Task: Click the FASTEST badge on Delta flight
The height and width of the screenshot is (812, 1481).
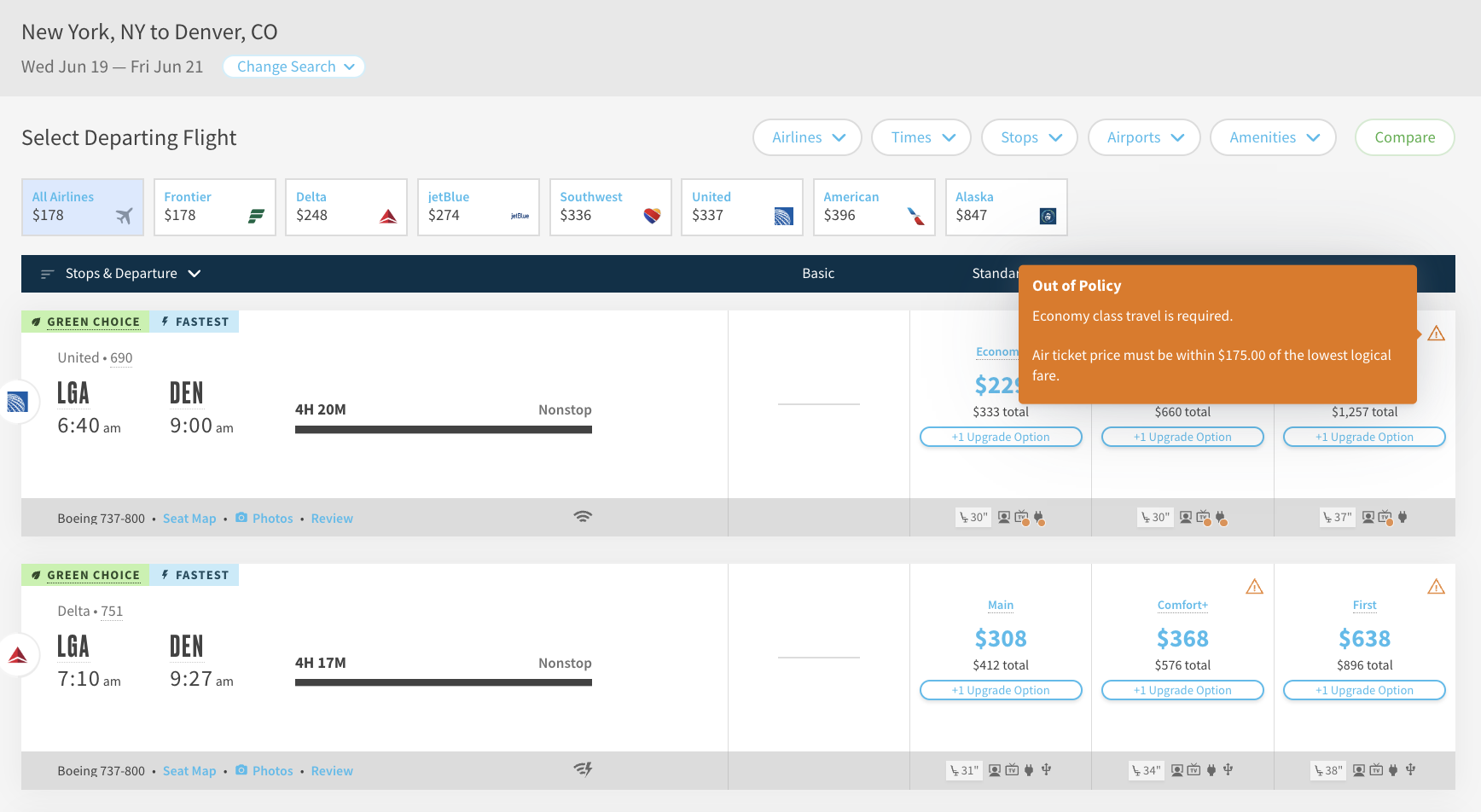Action: pos(195,575)
